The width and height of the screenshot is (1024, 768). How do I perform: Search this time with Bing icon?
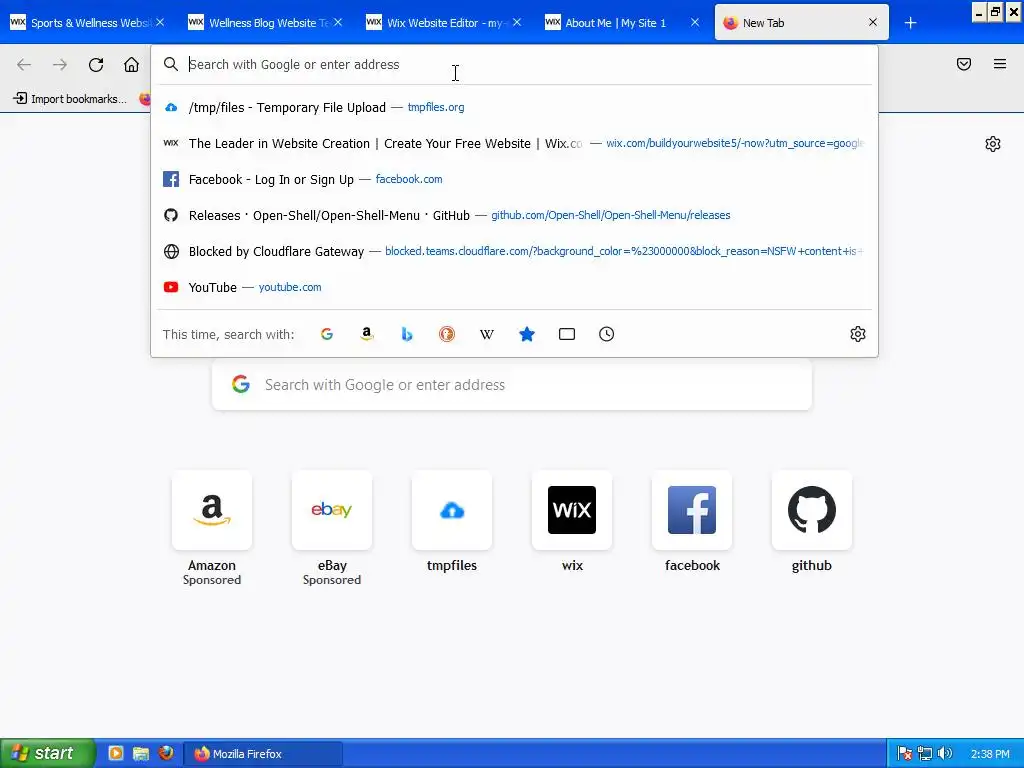click(407, 334)
